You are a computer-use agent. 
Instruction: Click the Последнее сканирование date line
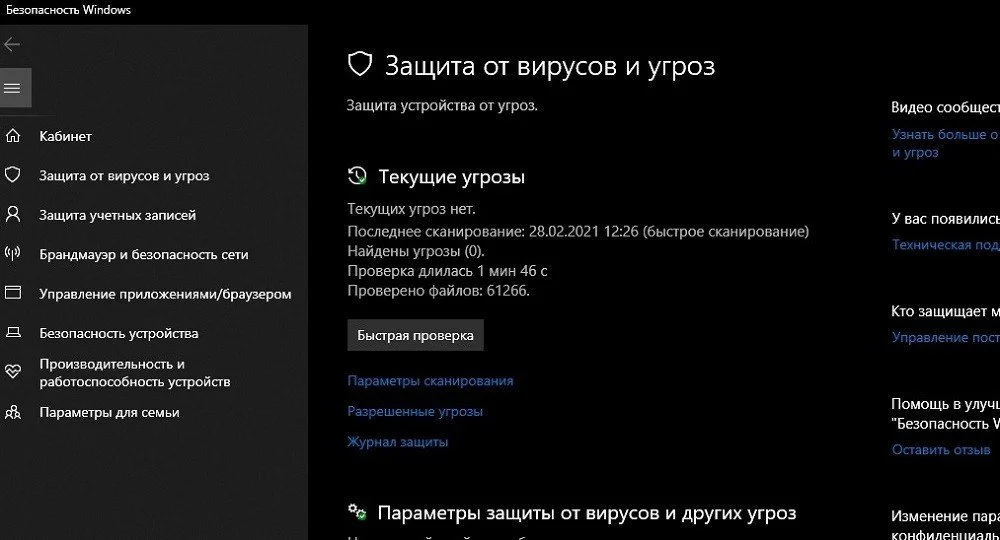pyautogui.click(x=578, y=231)
